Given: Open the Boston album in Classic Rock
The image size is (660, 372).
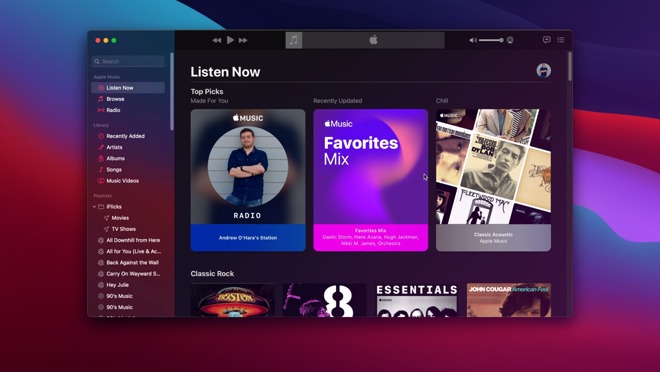Looking at the screenshot, I should click(233, 300).
